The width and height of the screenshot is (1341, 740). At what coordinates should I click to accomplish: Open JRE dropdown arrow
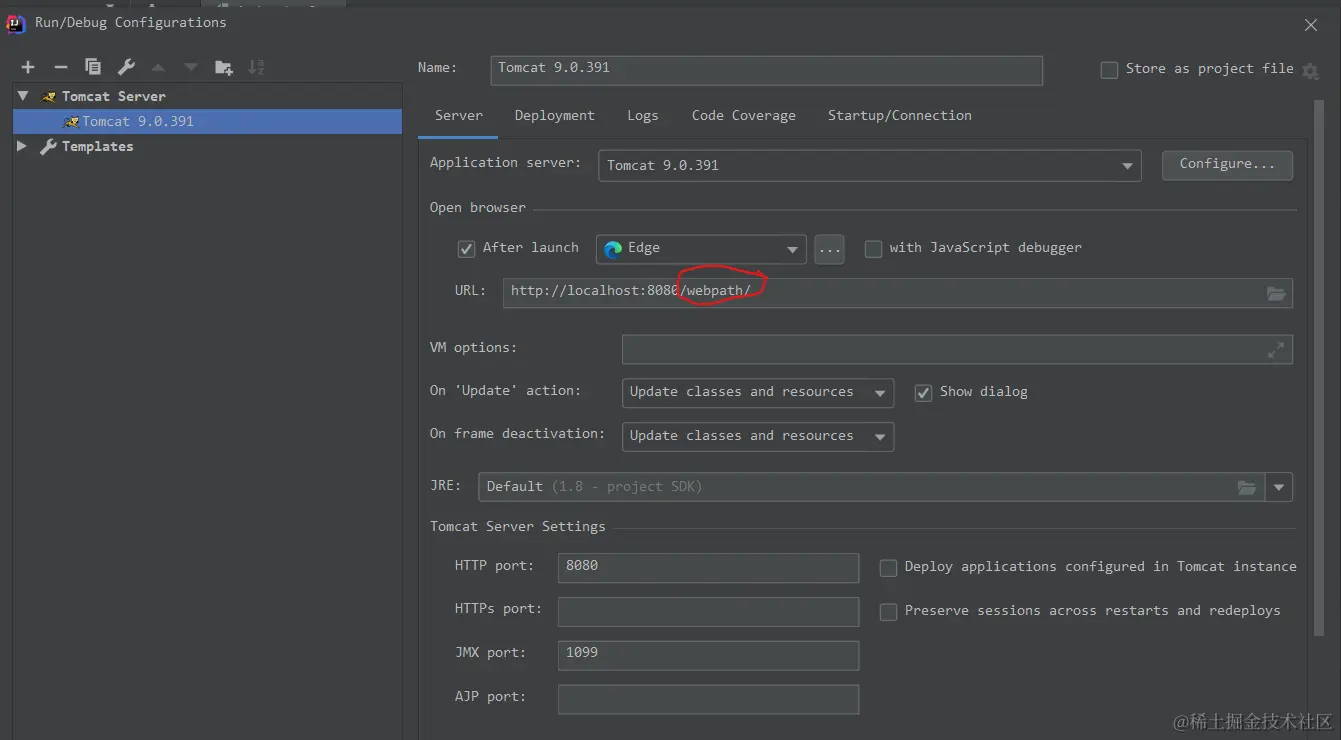pyautogui.click(x=1279, y=488)
